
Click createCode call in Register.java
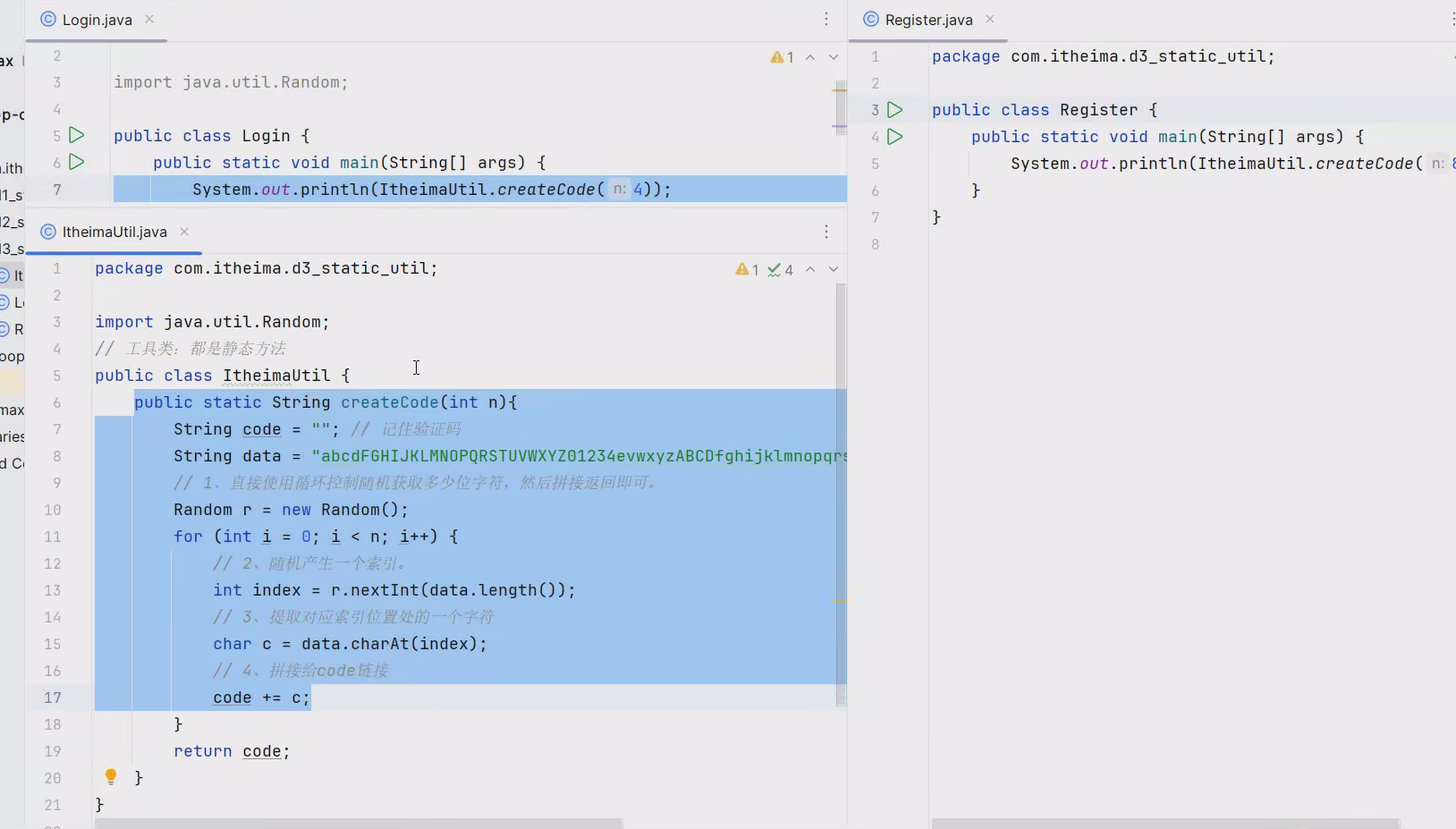[x=1365, y=164]
